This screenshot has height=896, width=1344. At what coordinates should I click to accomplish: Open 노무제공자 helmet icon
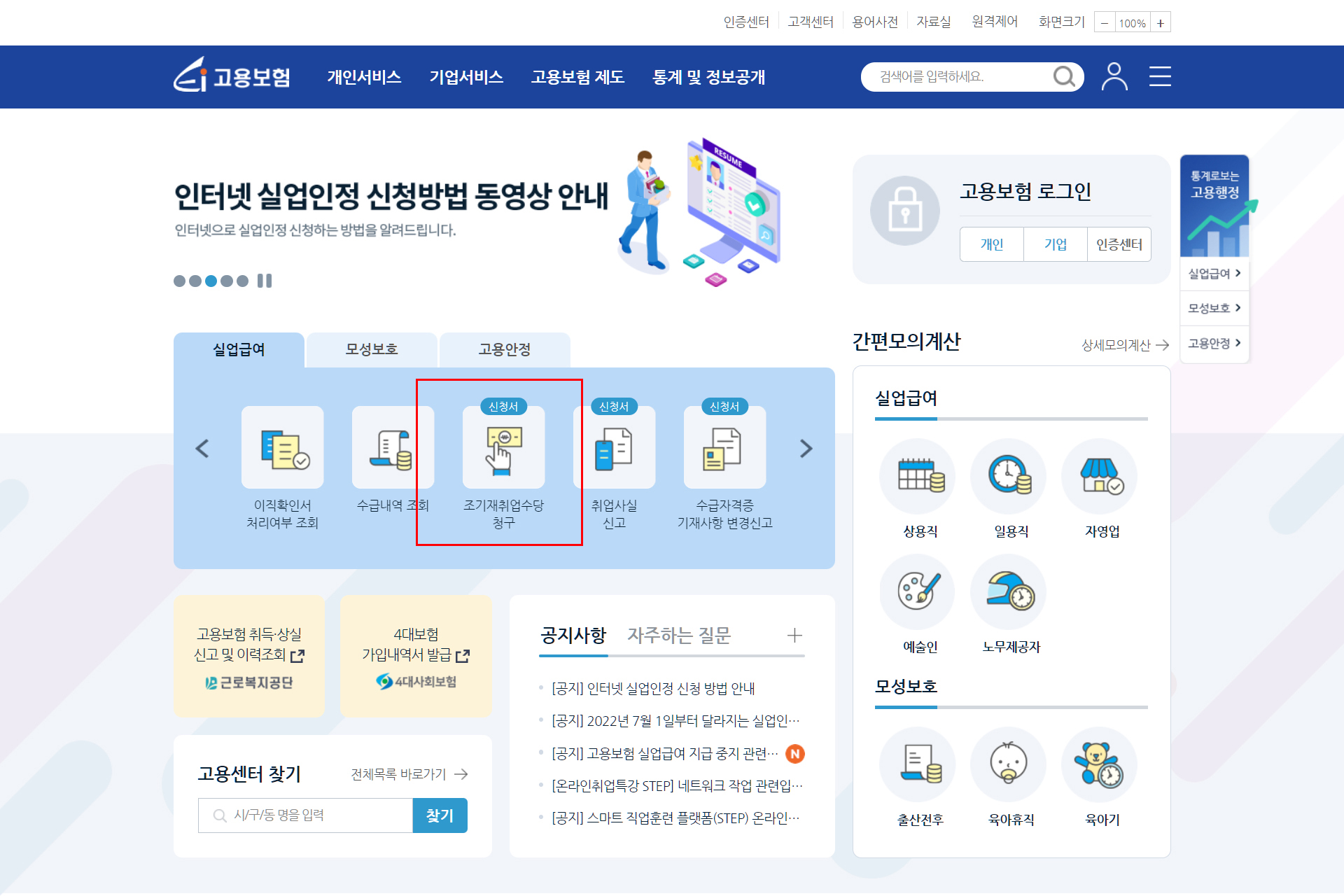click(1011, 591)
